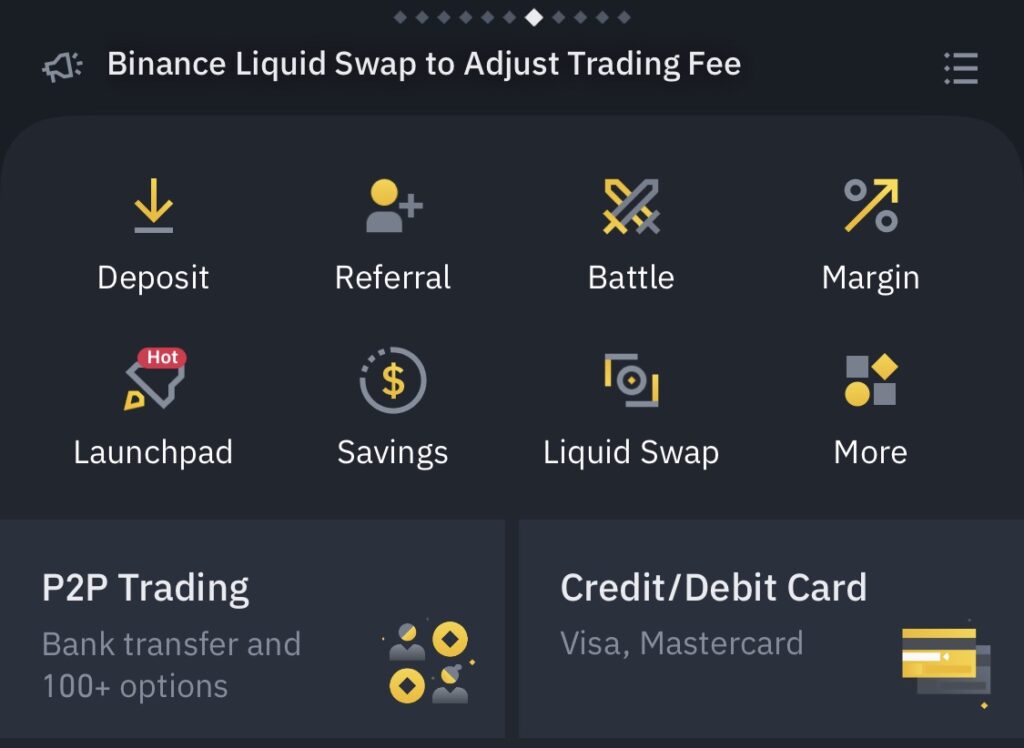Click the announcement megaphone icon
Screen dimensions: 1024x748
(63, 66)
